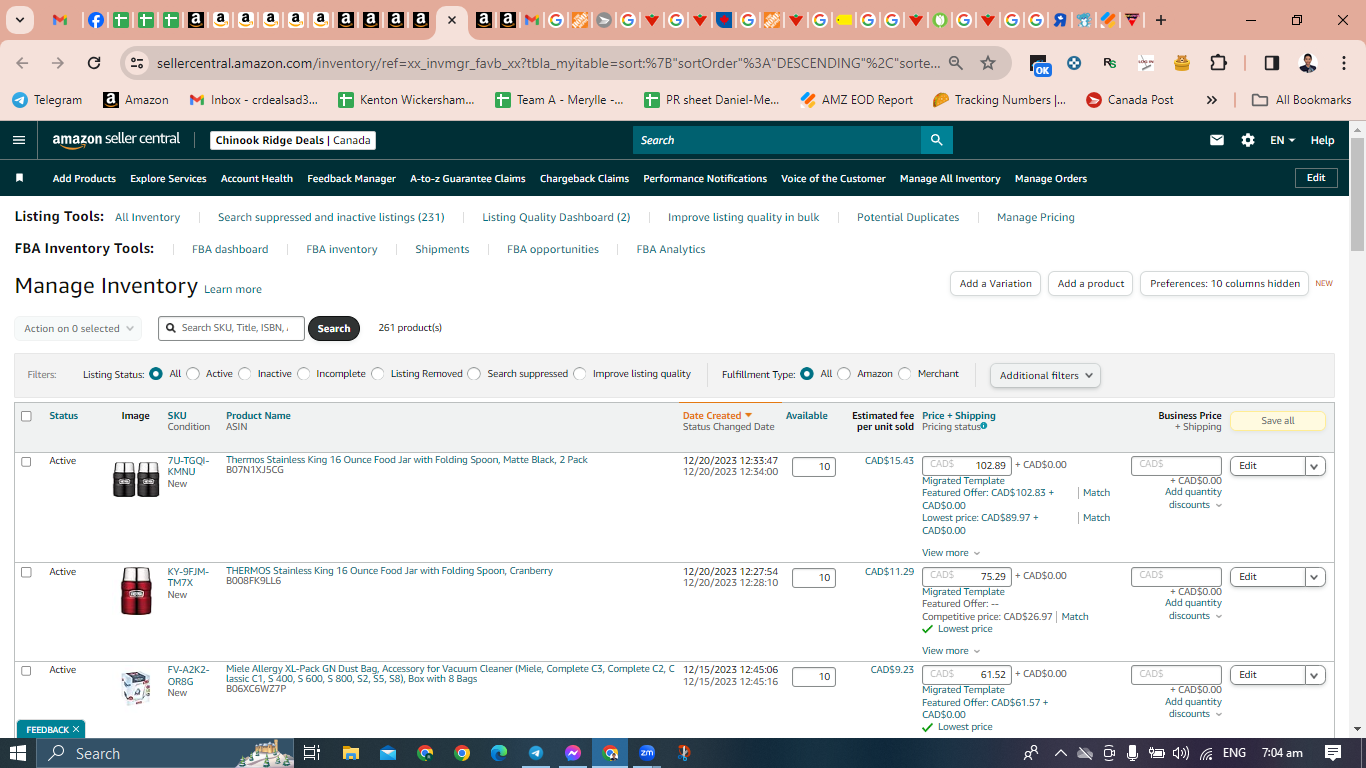This screenshot has width=1366, height=768.
Task: Click the bookmark flag icon in favorites bar
Action: tap(19, 178)
